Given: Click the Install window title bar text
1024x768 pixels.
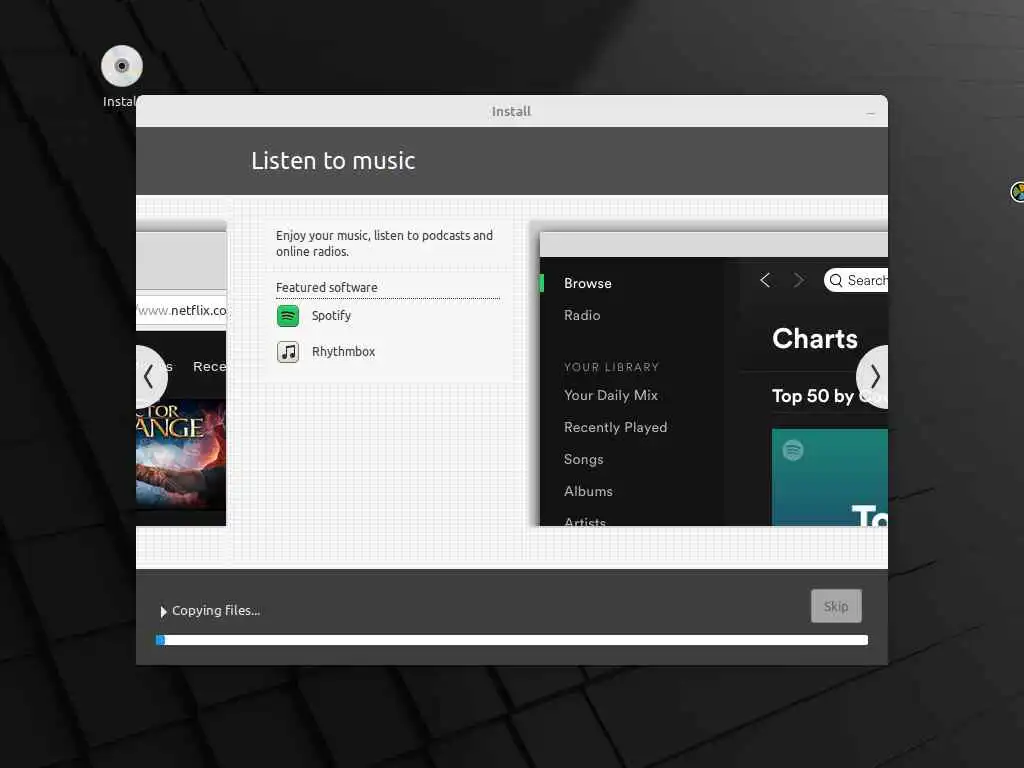Looking at the screenshot, I should tap(511, 112).
